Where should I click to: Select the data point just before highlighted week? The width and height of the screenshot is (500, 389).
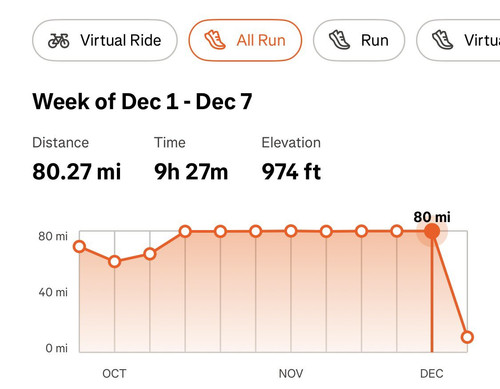pyautogui.click(x=397, y=231)
